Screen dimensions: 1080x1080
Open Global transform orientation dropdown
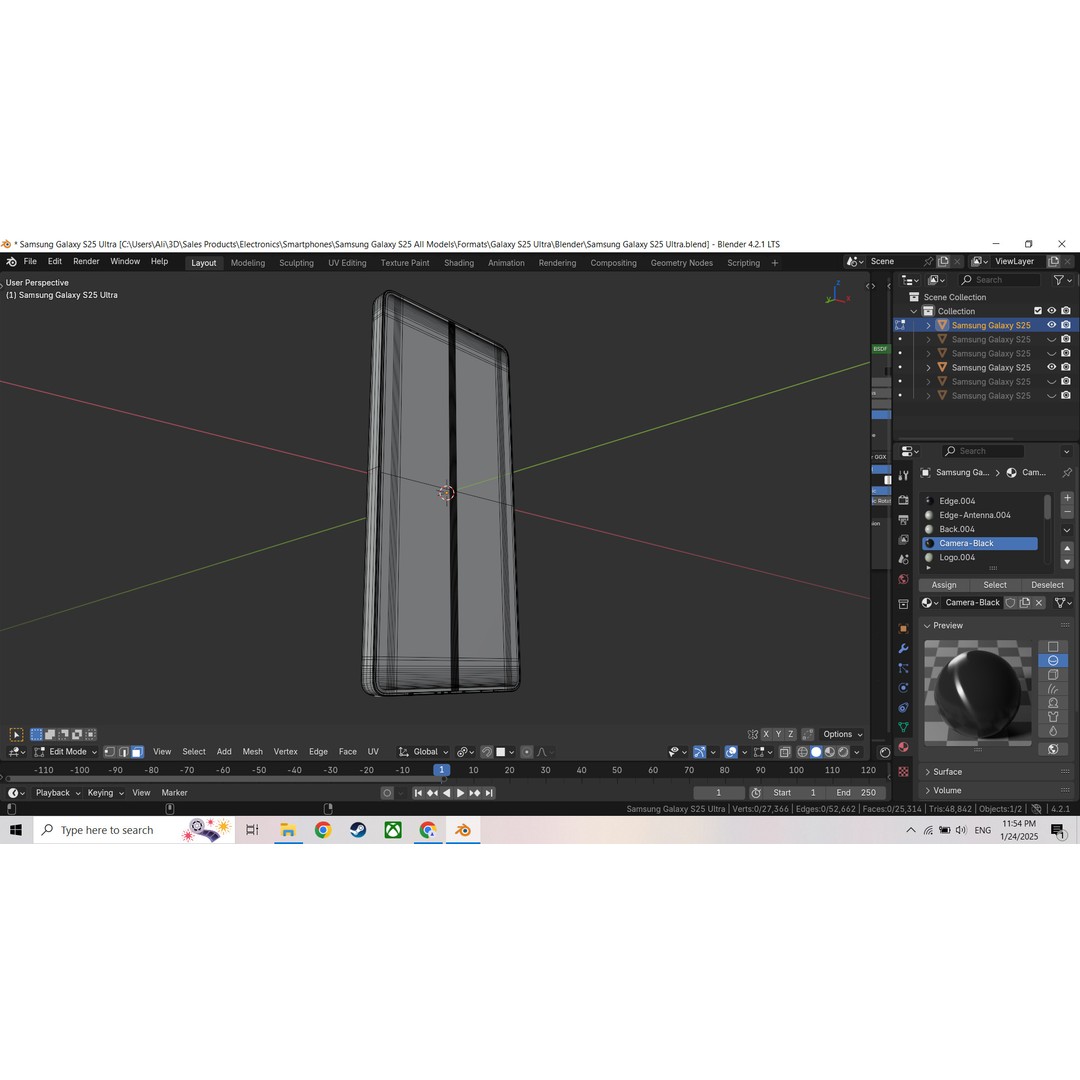point(424,752)
